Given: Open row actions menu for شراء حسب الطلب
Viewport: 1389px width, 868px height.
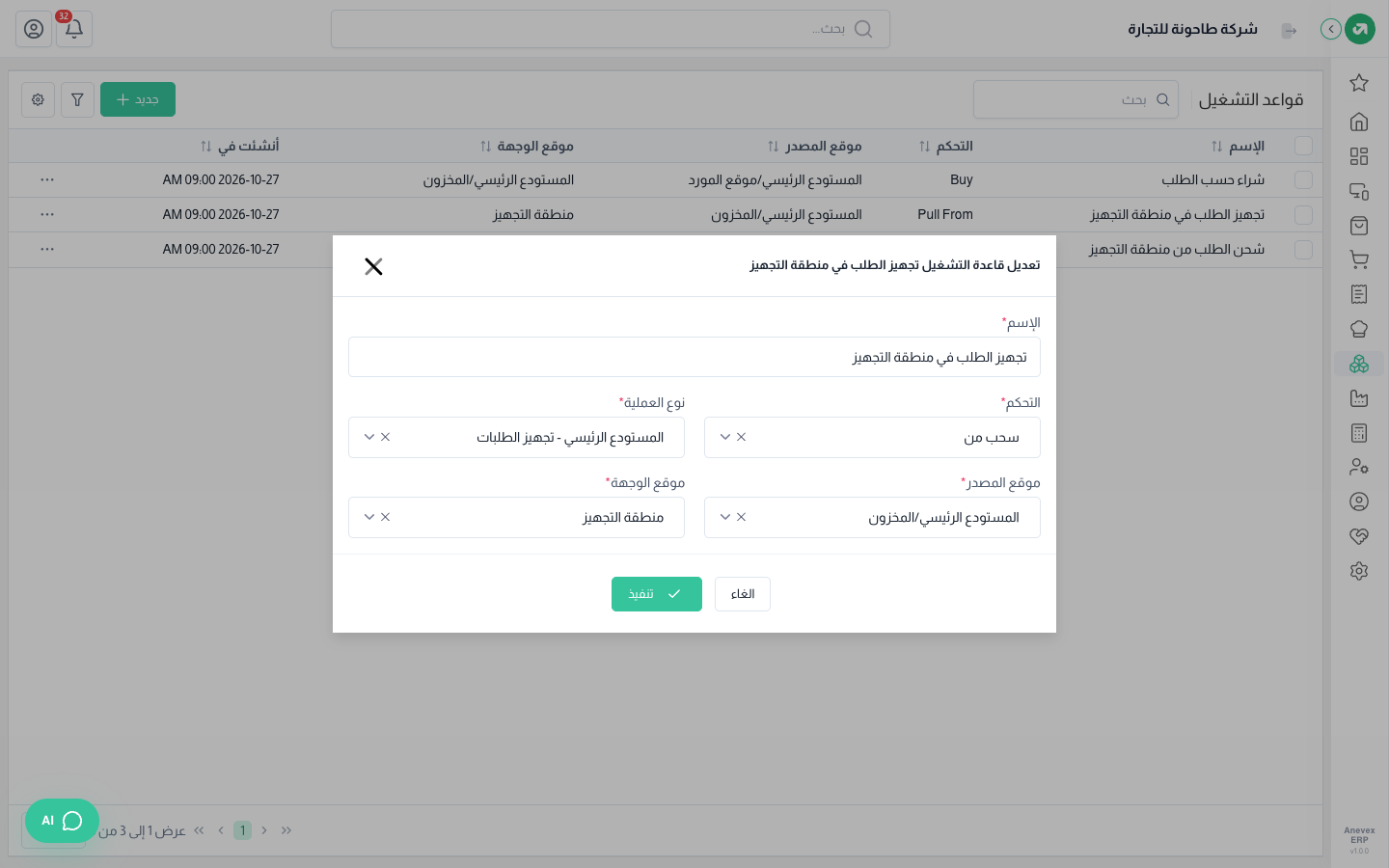Looking at the screenshot, I should [47, 180].
